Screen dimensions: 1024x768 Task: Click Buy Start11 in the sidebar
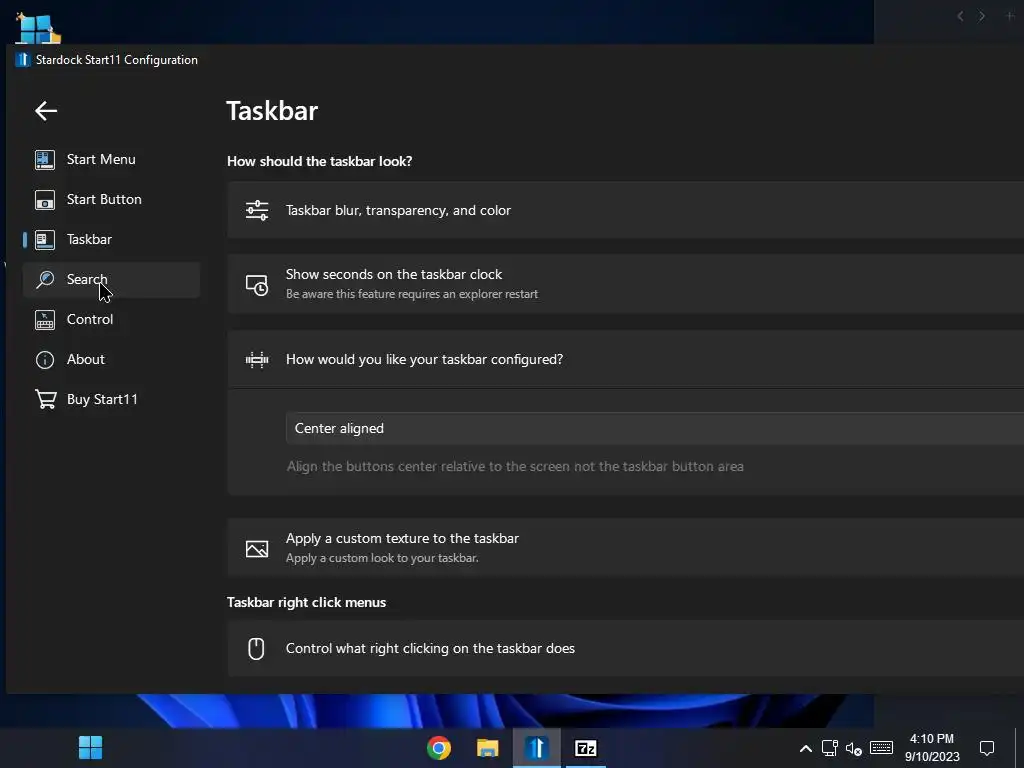pyautogui.click(x=112, y=399)
